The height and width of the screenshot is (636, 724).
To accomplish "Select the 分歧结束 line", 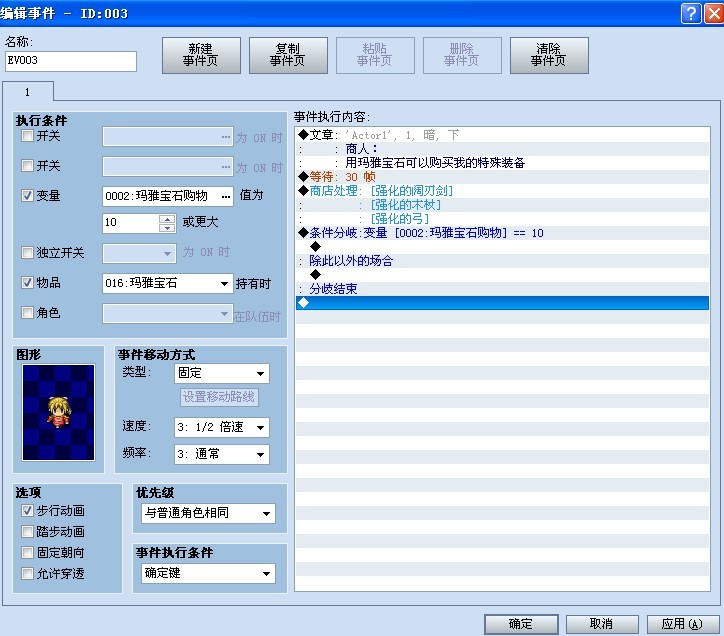I will pyautogui.click(x=502, y=289).
